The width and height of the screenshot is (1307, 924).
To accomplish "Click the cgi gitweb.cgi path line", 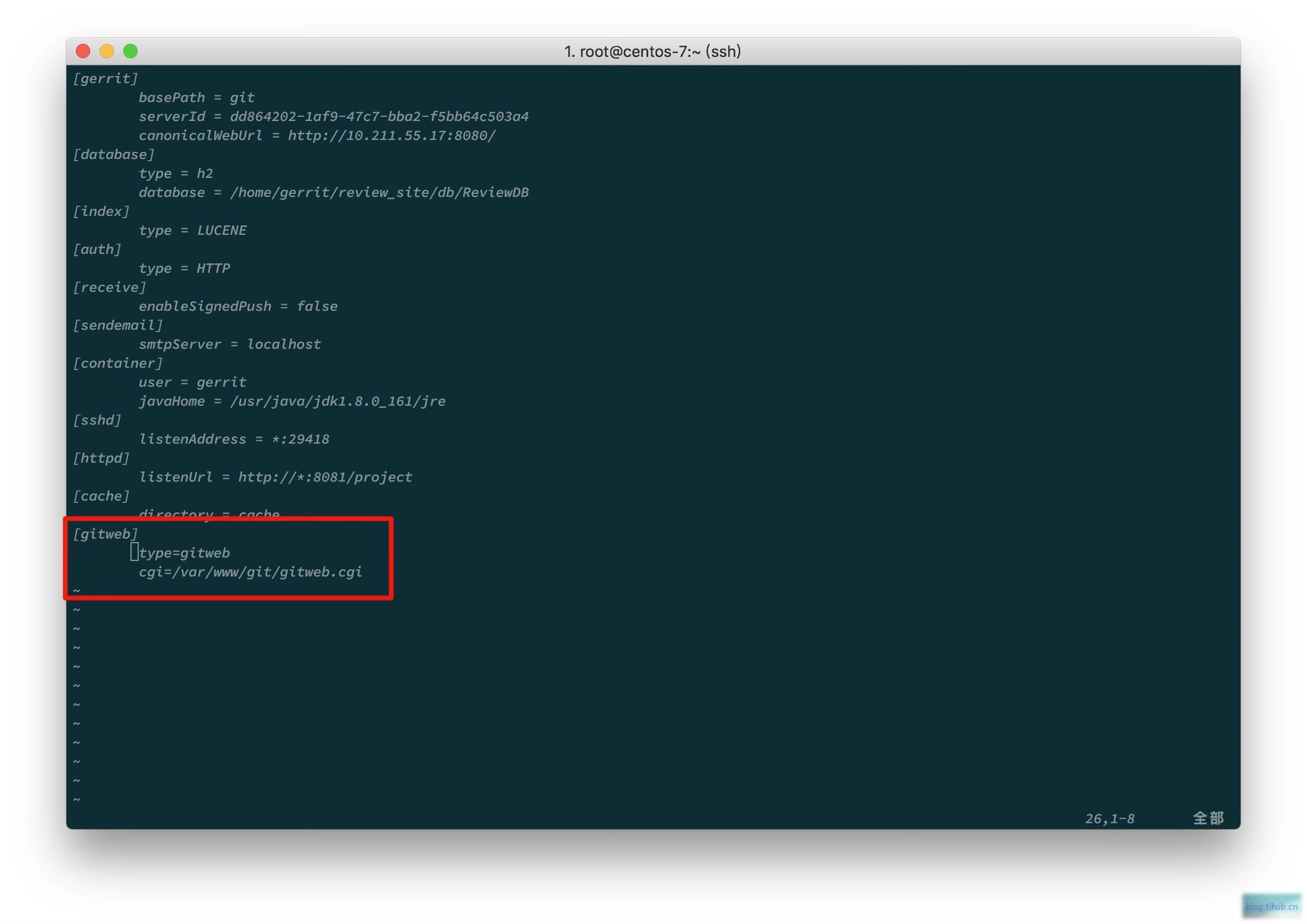I will point(251,572).
